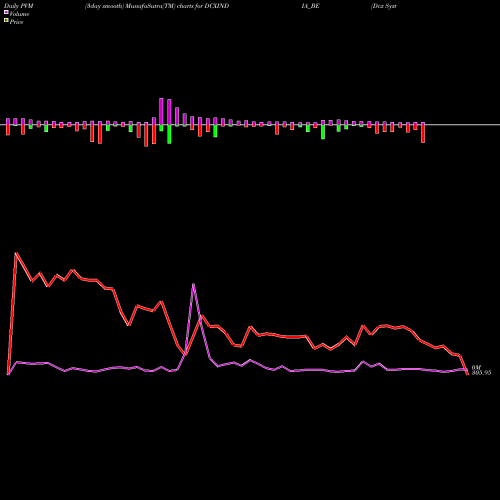
Task: Click the last red bar in histogram
Action: pyautogui.click(x=423, y=133)
